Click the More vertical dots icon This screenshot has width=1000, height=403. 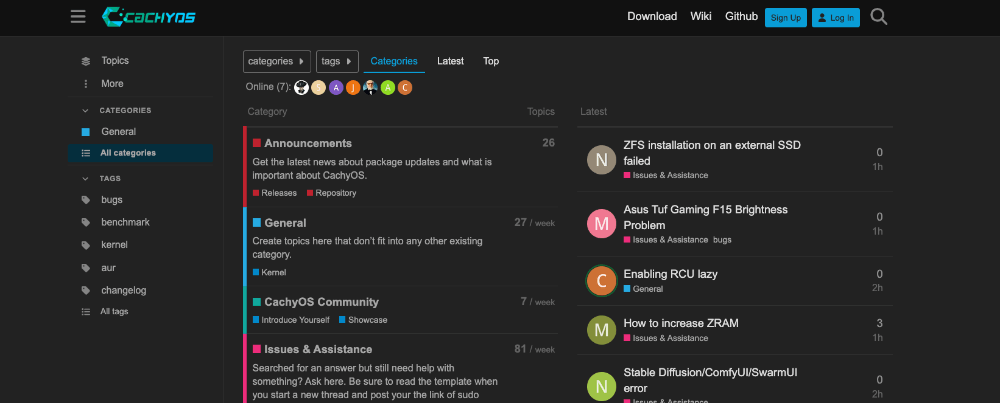click(86, 84)
